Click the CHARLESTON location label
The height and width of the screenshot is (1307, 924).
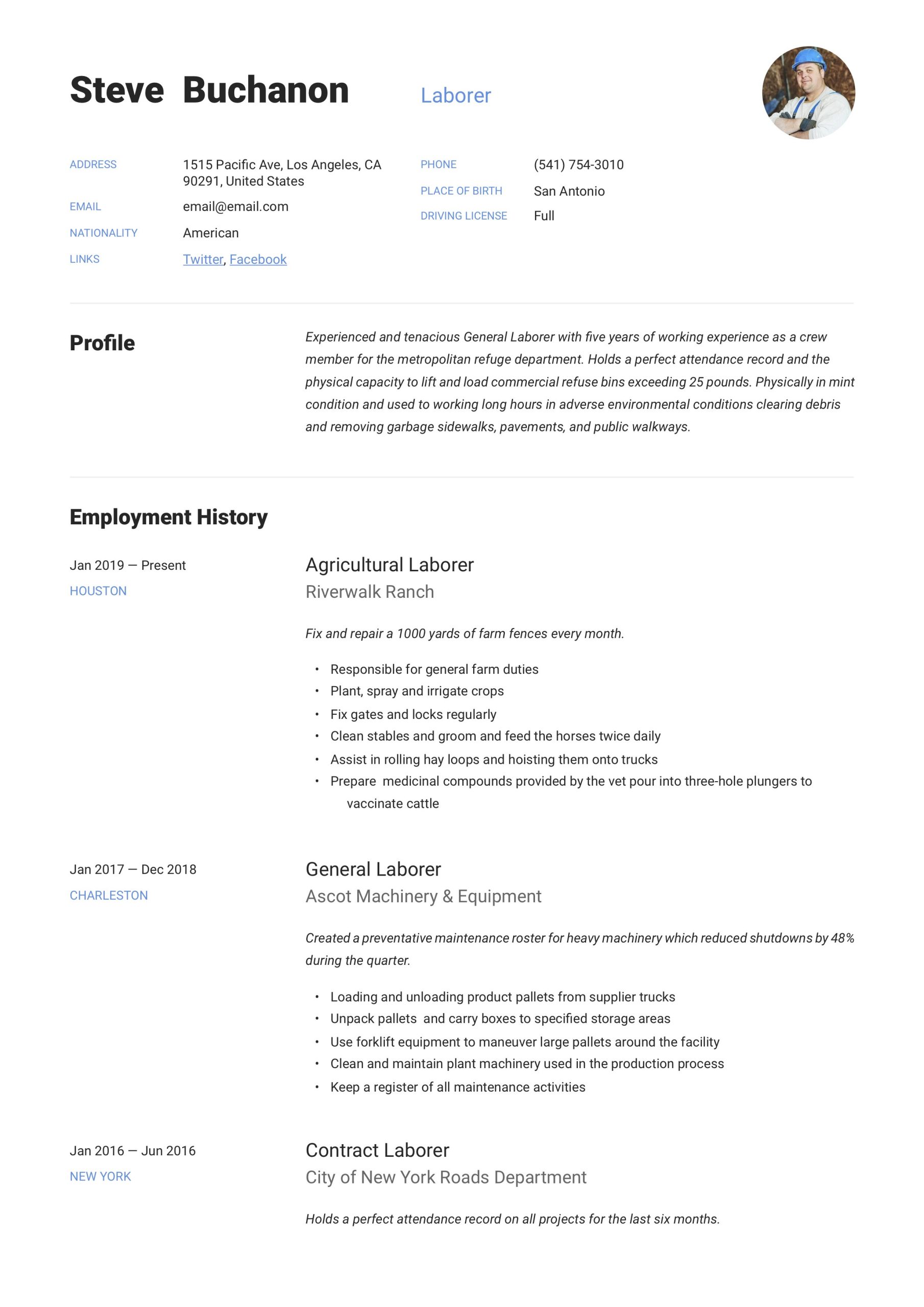coord(108,895)
